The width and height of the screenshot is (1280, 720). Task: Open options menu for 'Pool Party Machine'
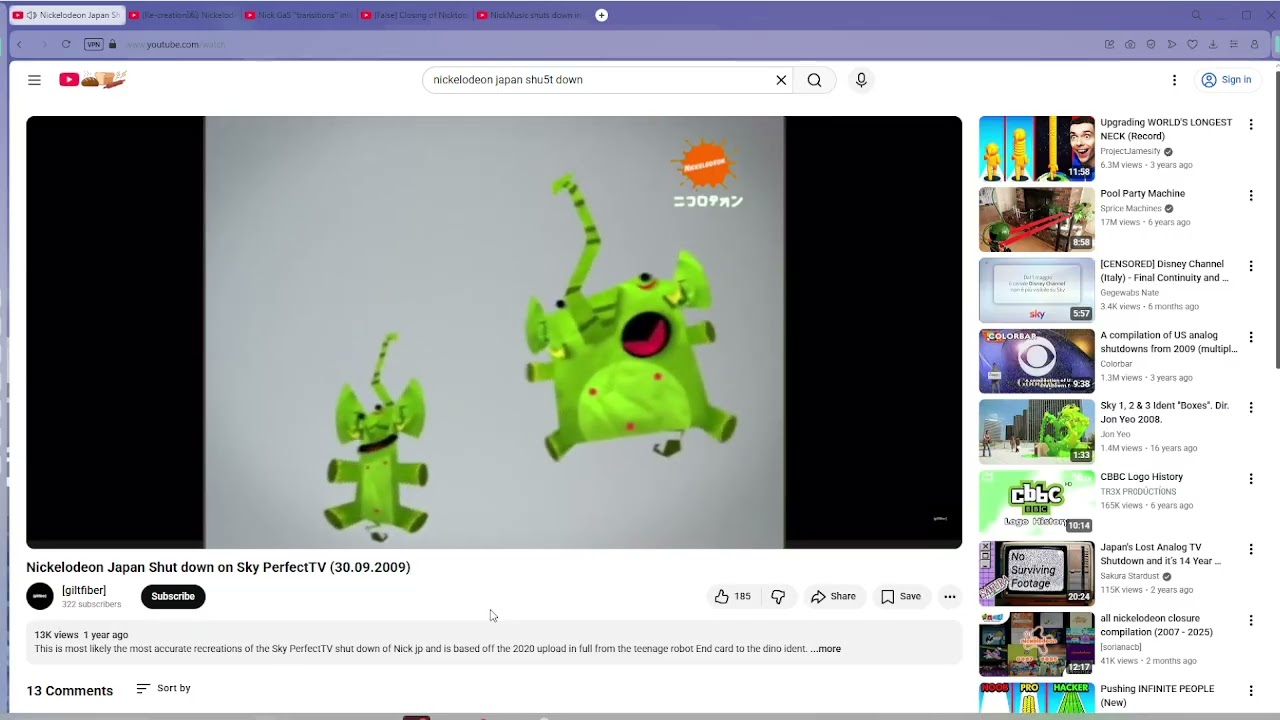pyautogui.click(x=1251, y=196)
